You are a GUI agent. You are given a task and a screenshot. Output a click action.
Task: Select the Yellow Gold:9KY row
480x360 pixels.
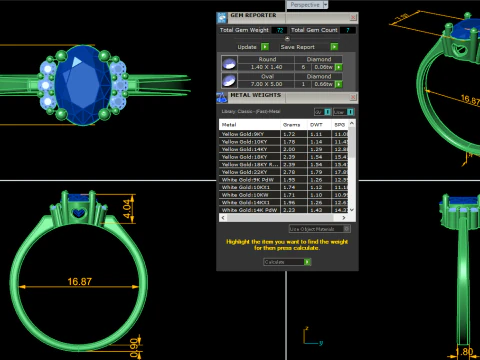[283, 134]
